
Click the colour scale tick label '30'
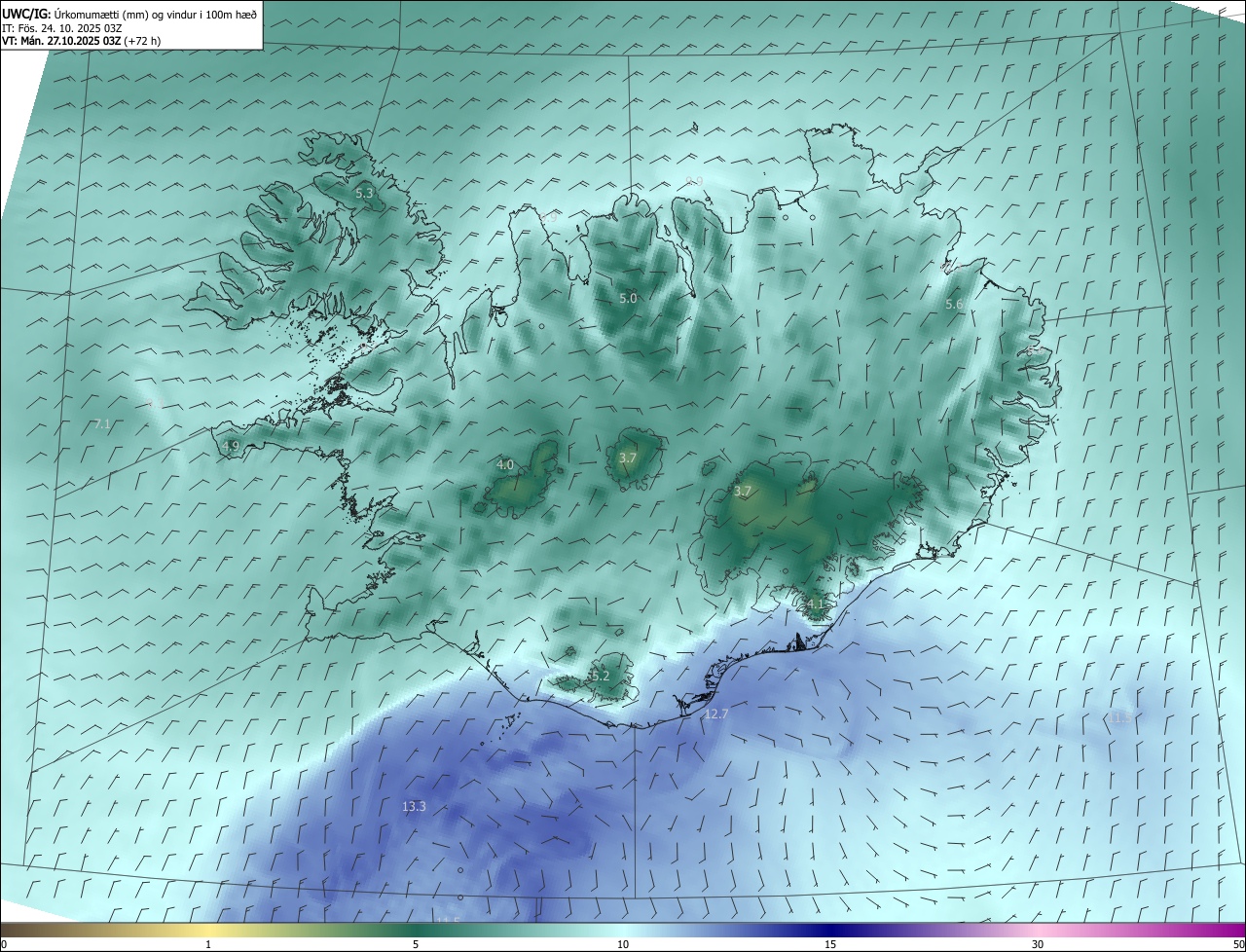(1038, 944)
